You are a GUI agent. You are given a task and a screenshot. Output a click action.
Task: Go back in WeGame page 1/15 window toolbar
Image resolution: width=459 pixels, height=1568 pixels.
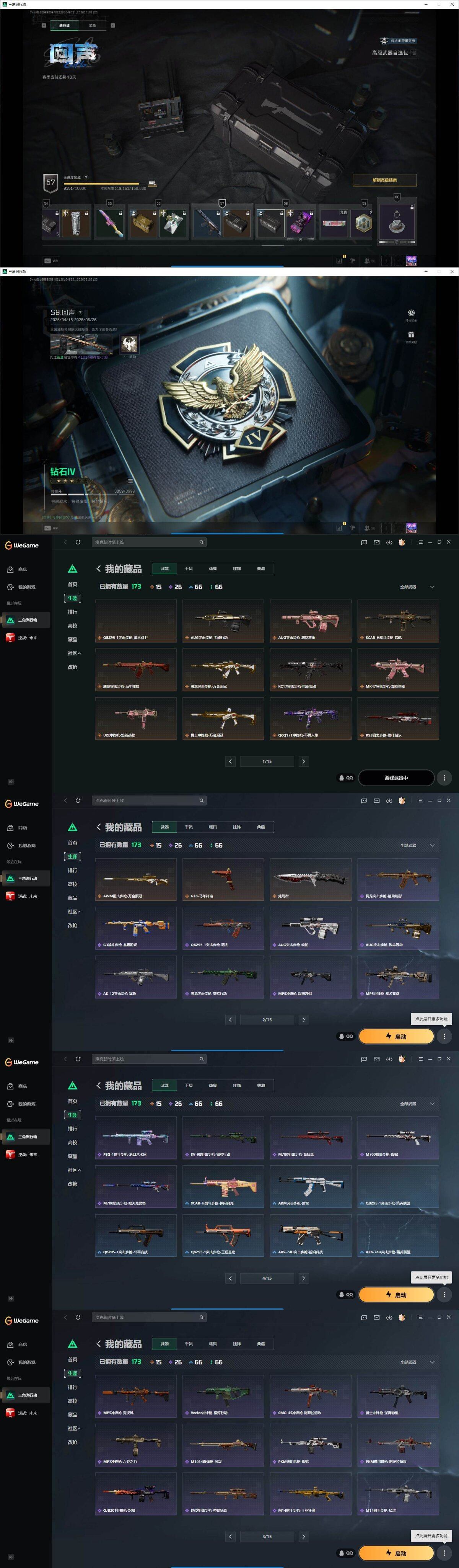(66, 542)
